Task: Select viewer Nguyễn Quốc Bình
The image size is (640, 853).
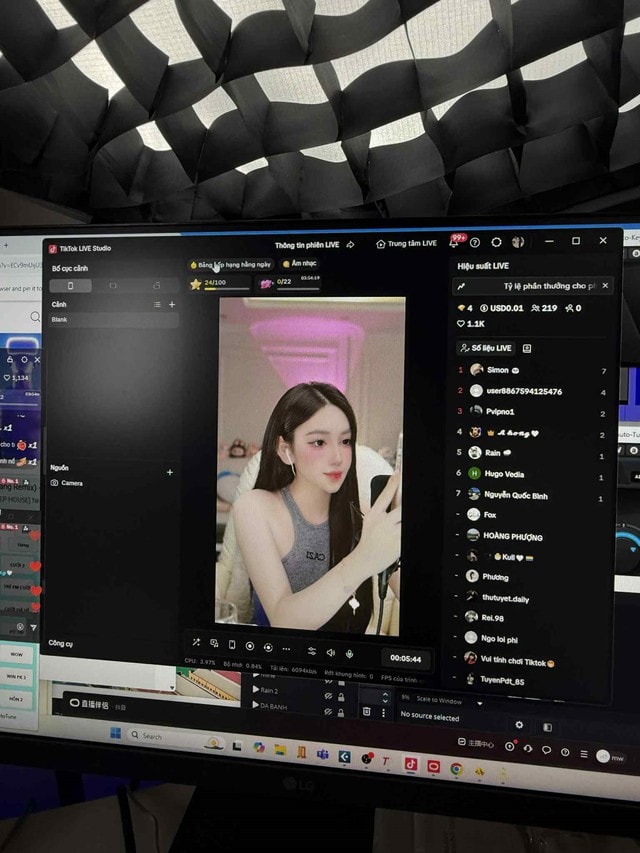Action: pyautogui.click(x=531, y=495)
